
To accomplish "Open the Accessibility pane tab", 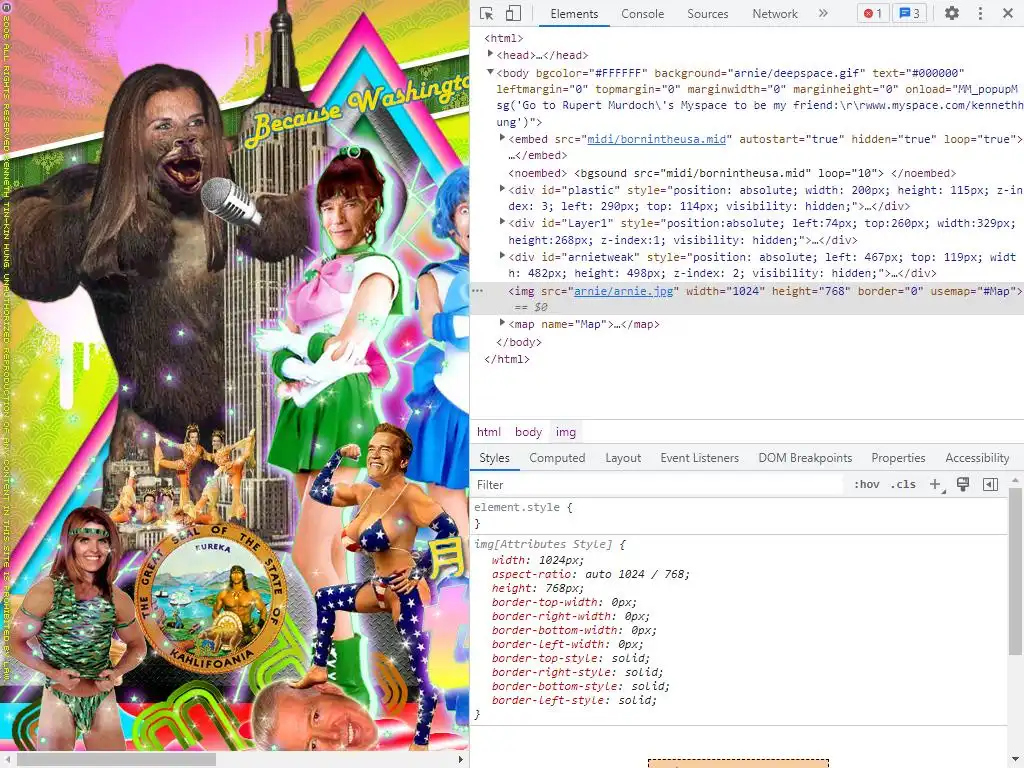I will click(977, 458).
